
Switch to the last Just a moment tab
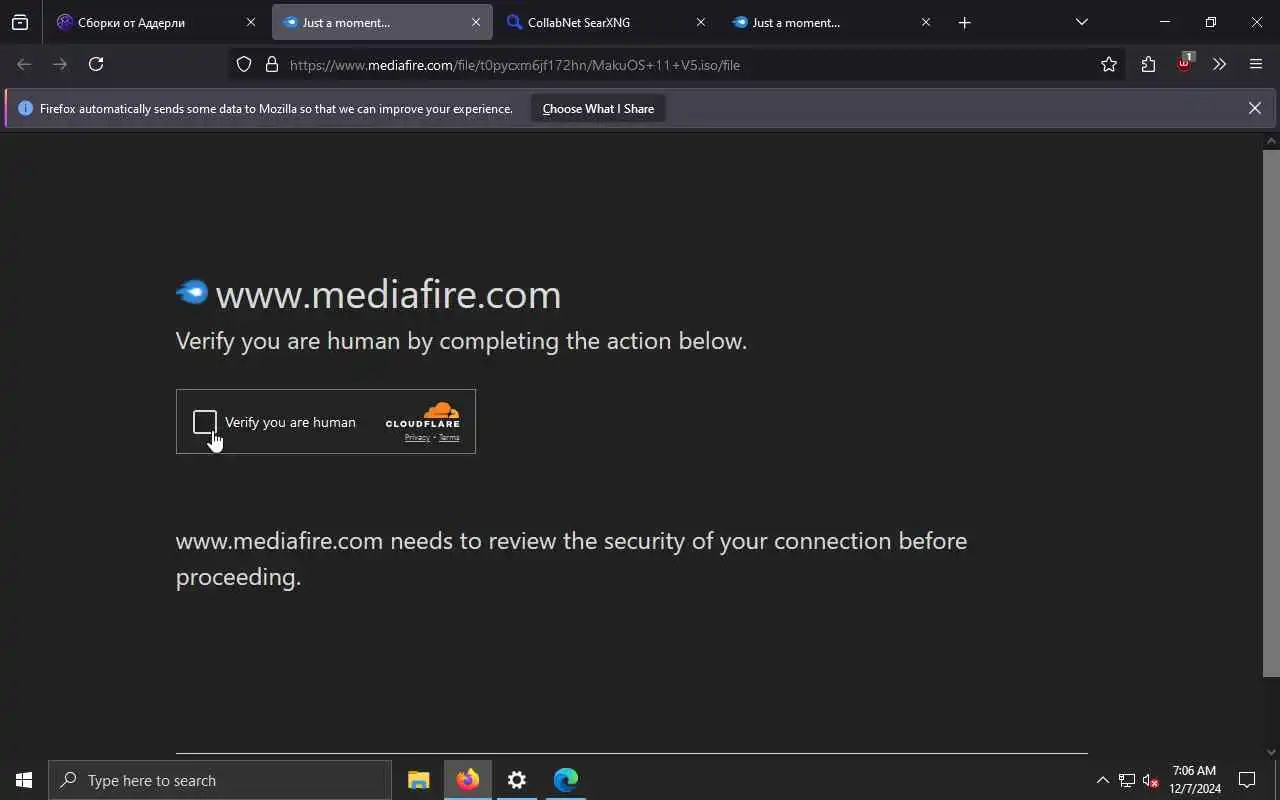832,22
